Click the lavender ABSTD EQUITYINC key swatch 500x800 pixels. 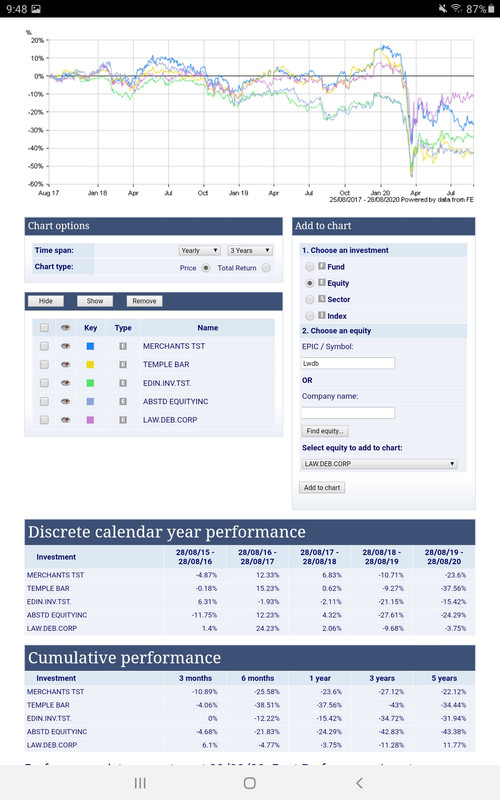(90, 401)
